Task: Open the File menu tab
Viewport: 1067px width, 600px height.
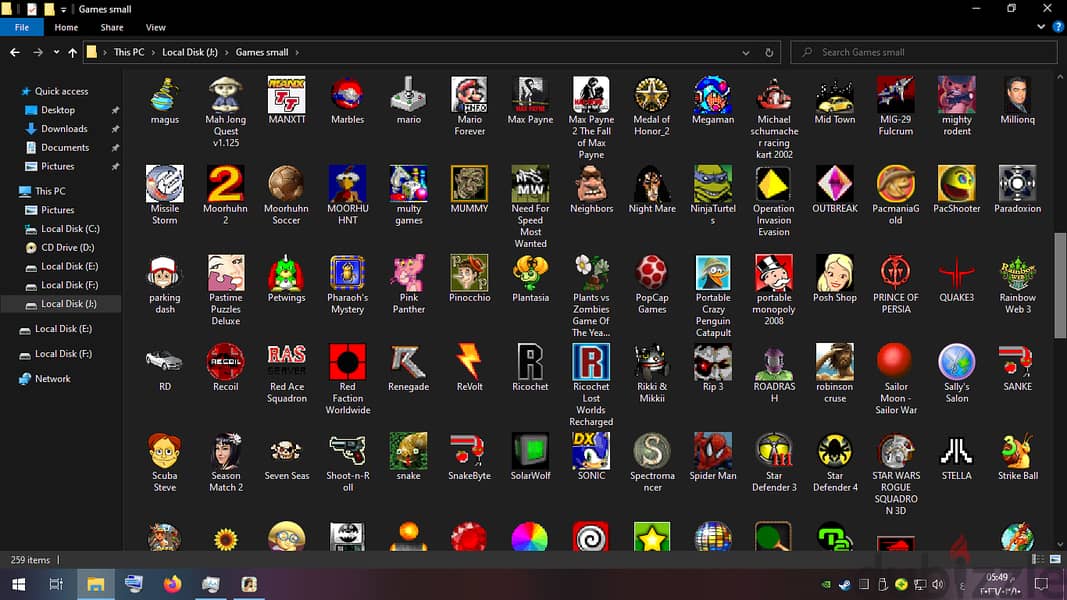Action: [22, 27]
